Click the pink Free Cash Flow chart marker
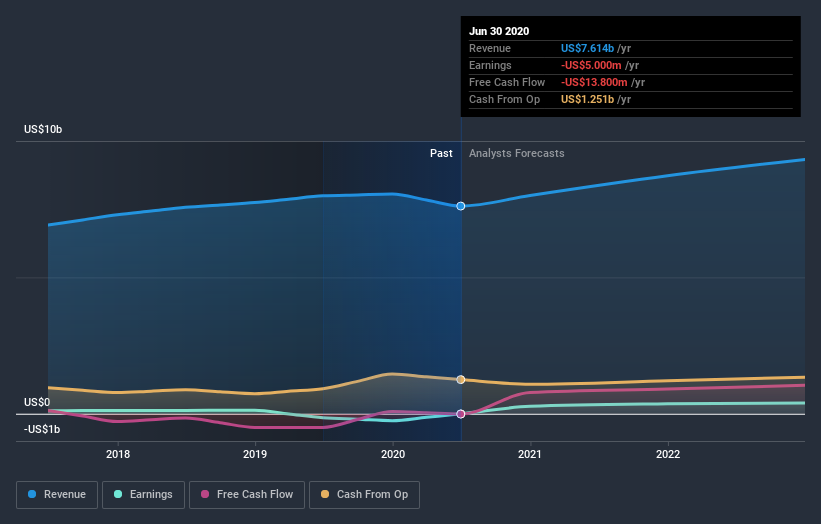This screenshot has height=524, width=821. click(x=461, y=414)
